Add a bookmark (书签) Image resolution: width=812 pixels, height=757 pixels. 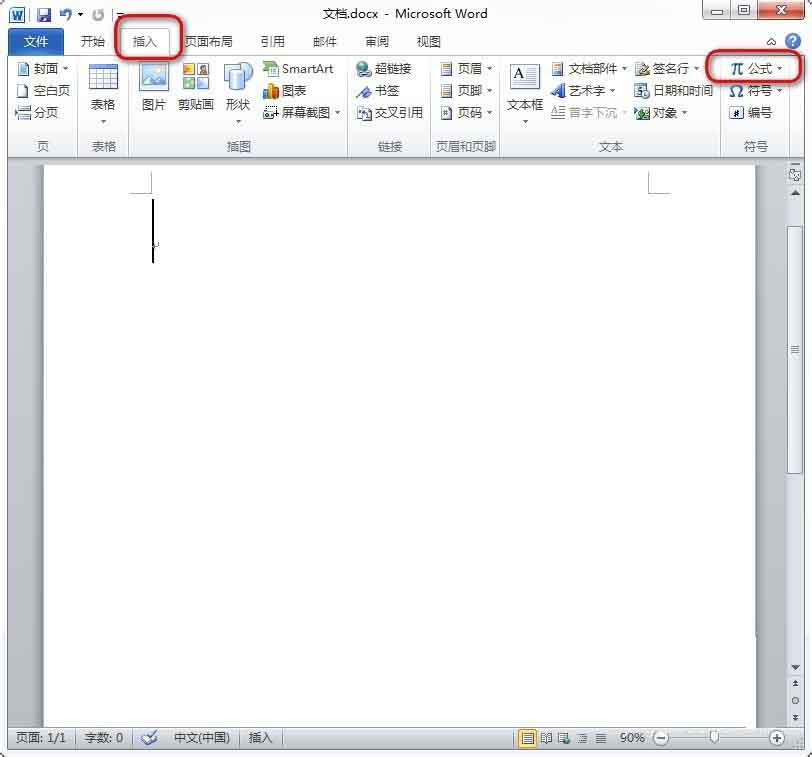click(x=378, y=91)
